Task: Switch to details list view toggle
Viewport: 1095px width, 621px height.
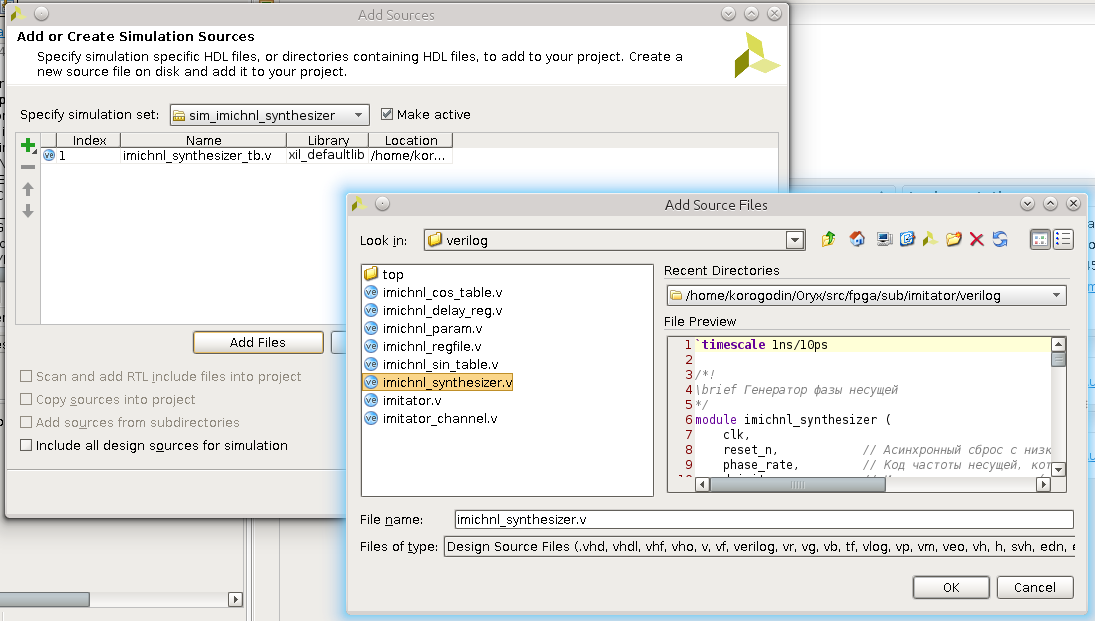Action: 1063,240
